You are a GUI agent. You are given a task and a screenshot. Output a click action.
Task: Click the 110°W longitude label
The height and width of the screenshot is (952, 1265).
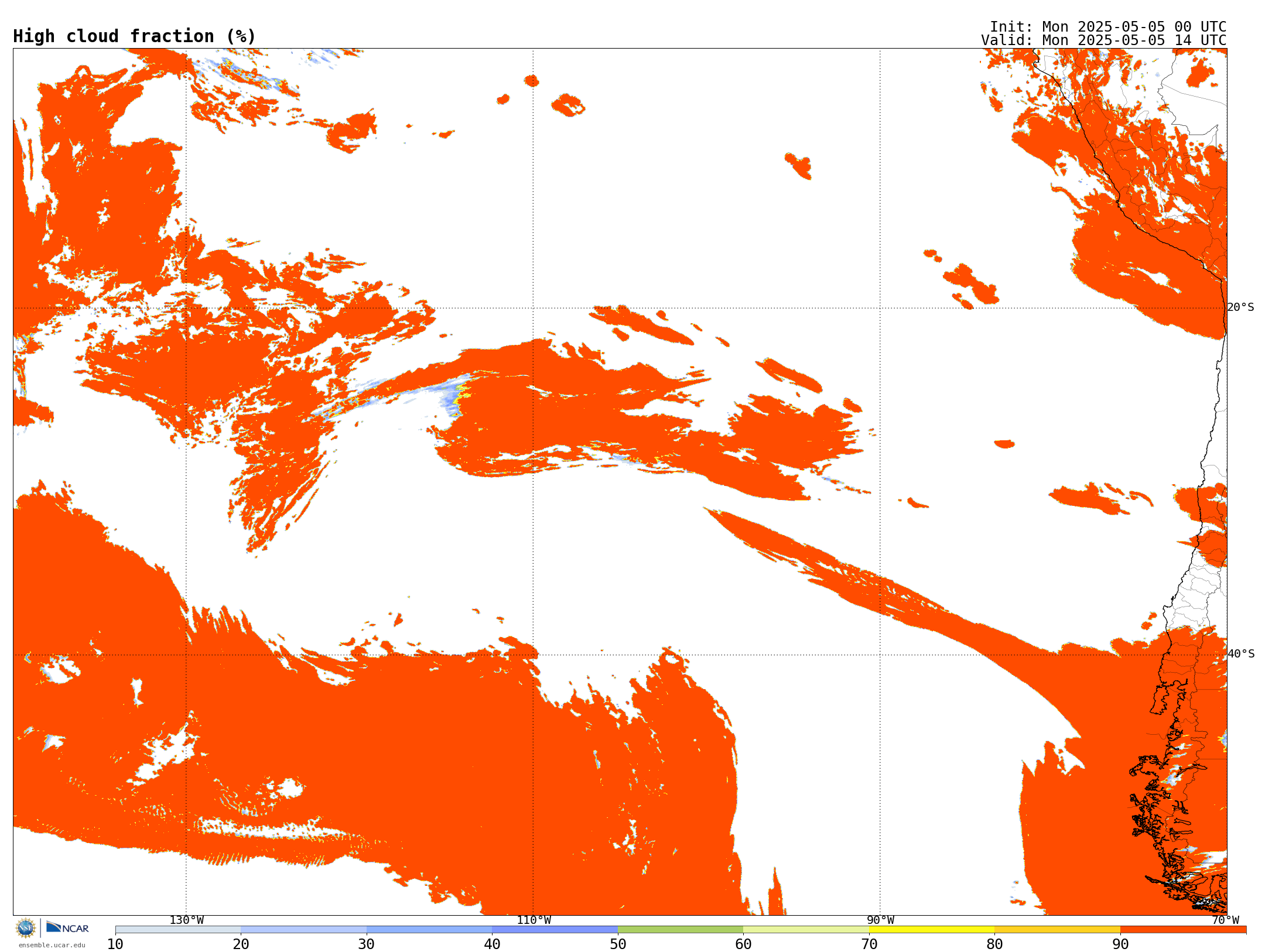[x=534, y=920]
